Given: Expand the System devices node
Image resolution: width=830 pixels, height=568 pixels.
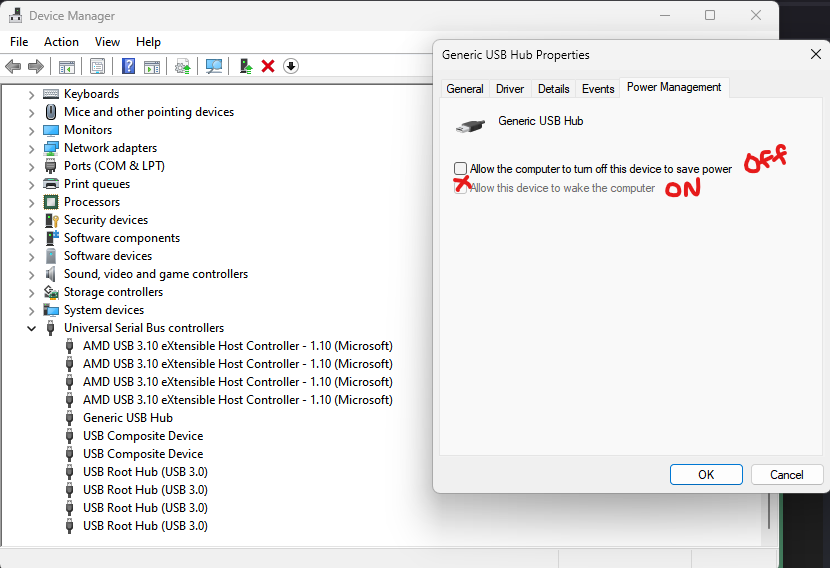Looking at the screenshot, I should (31, 311).
